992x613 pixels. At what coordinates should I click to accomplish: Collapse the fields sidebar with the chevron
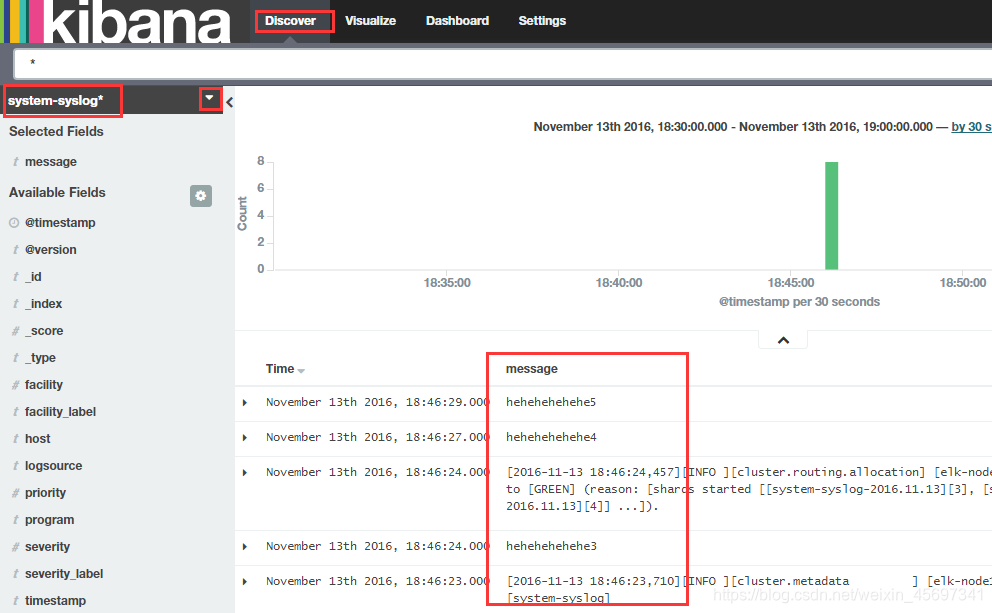(x=229, y=102)
